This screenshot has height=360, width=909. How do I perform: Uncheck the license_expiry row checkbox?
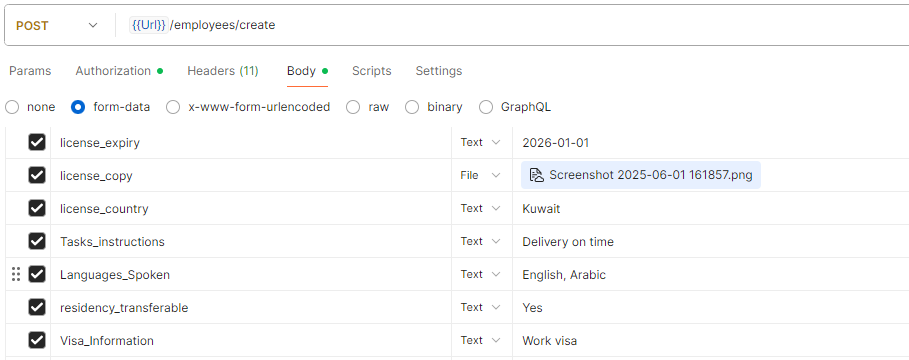point(37,142)
